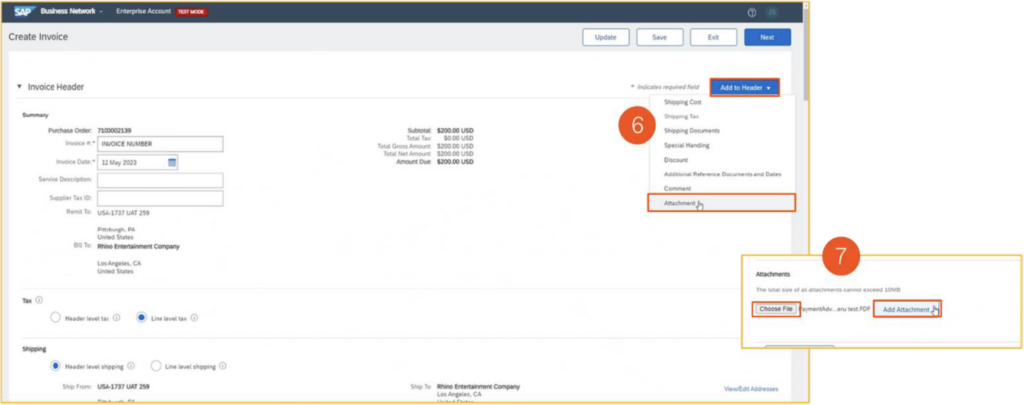This screenshot has width=1024, height=405.
Task: Open the Invoice Date calendar picker icon
Action: (172, 163)
